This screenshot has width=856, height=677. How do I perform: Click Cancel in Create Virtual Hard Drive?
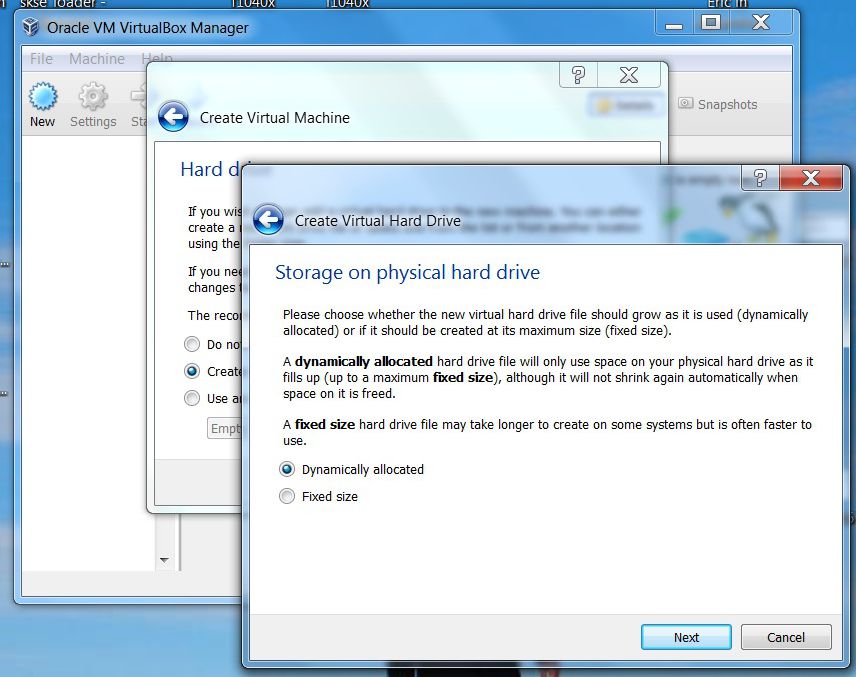[x=786, y=637]
